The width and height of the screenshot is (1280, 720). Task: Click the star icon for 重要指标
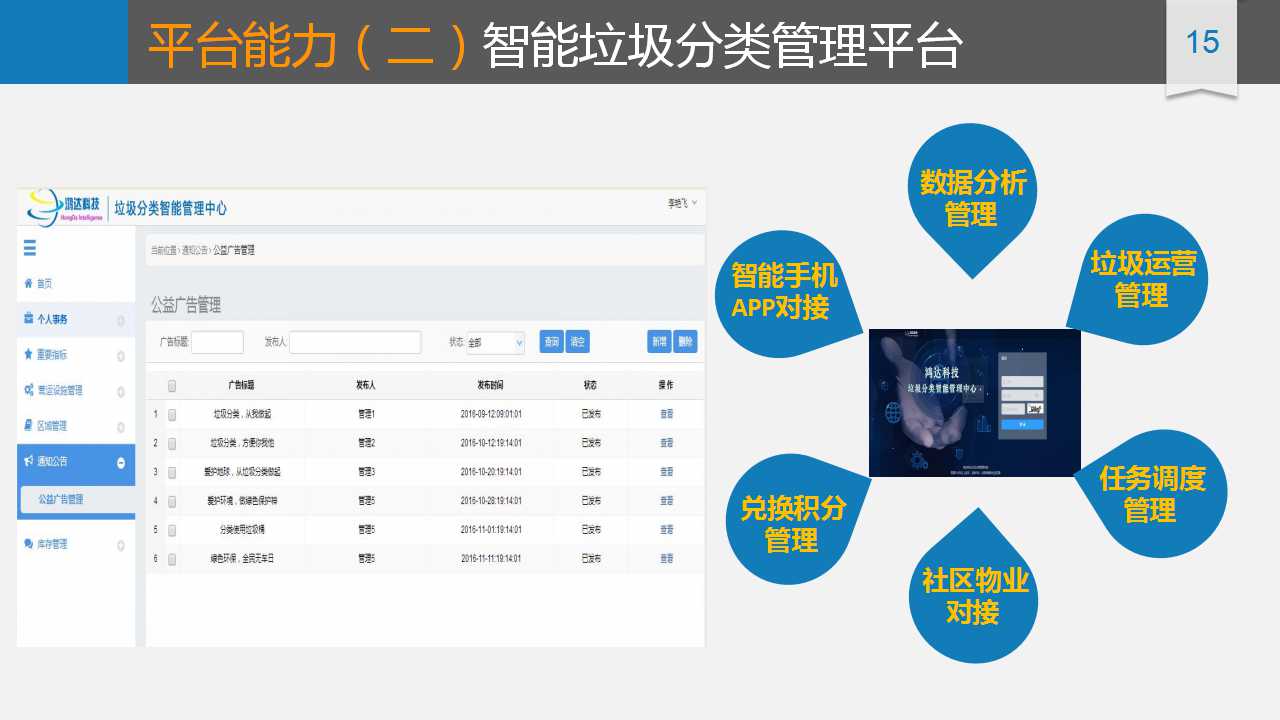[x=28, y=355]
